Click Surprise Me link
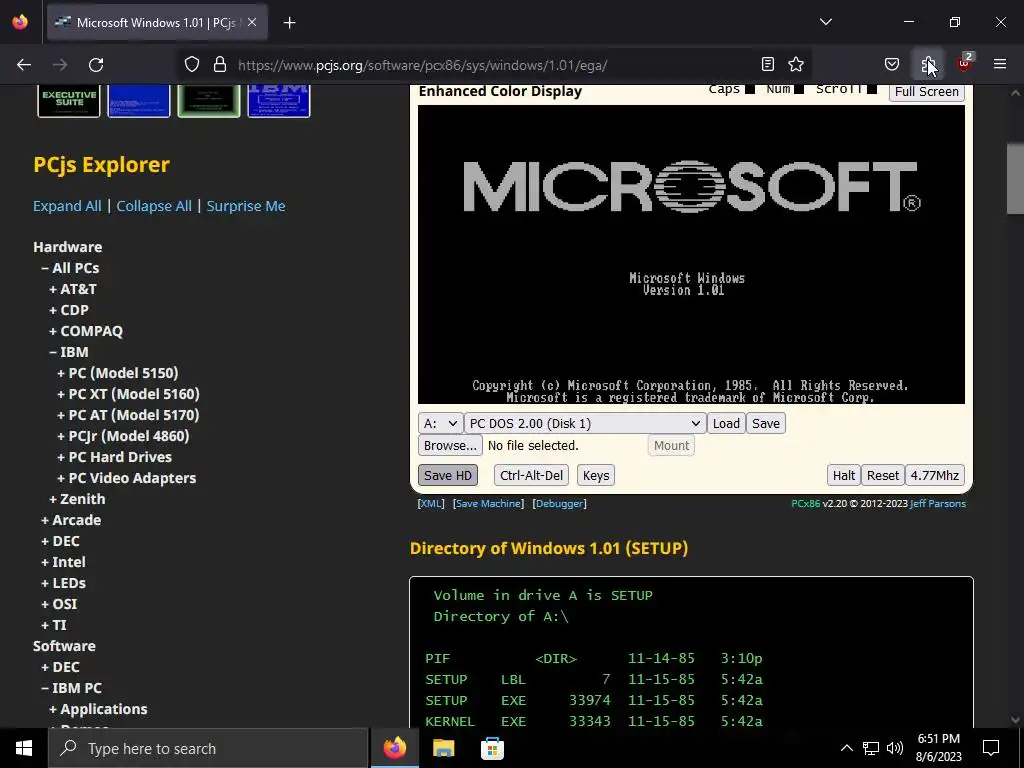 pyautogui.click(x=246, y=206)
